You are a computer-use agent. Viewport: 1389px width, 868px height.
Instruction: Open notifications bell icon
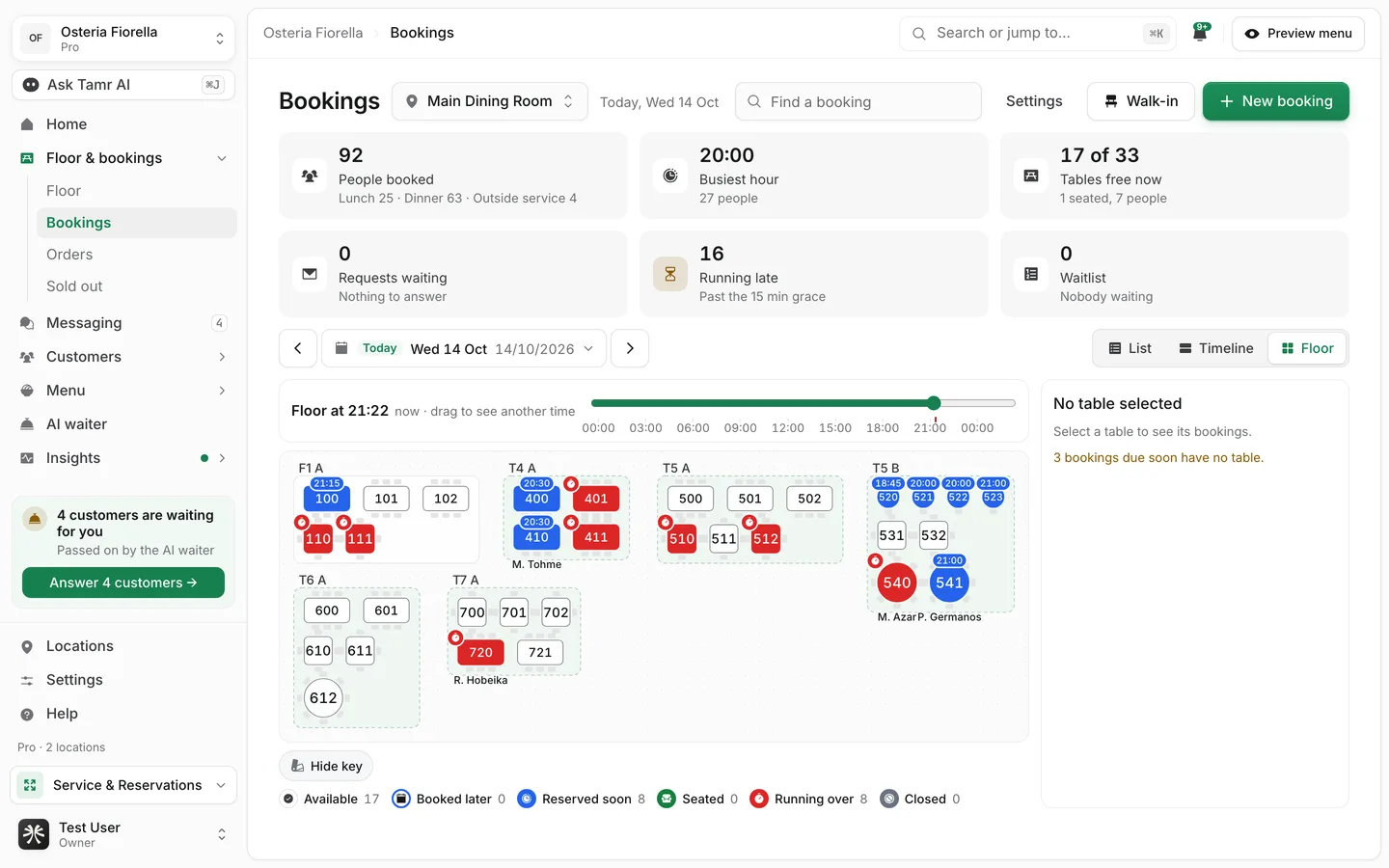(1200, 33)
